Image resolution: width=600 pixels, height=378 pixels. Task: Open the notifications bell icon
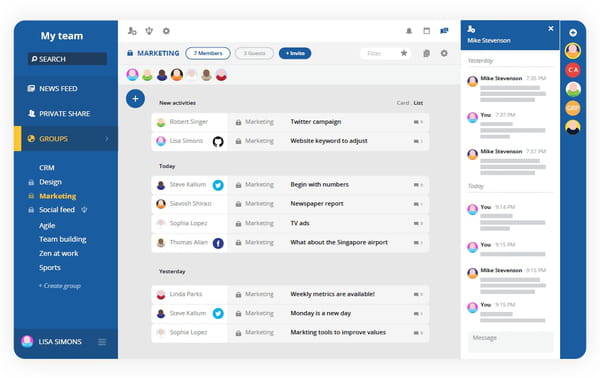click(409, 31)
